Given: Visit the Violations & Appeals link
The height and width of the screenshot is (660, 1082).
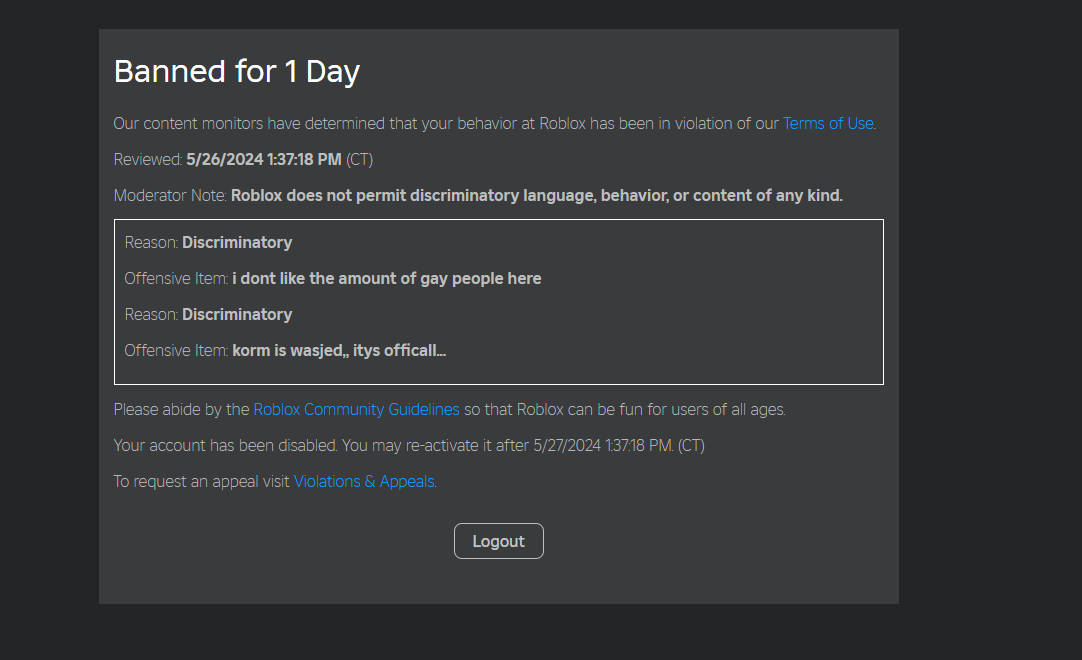Looking at the screenshot, I should pyautogui.click(x=364, y=482).
